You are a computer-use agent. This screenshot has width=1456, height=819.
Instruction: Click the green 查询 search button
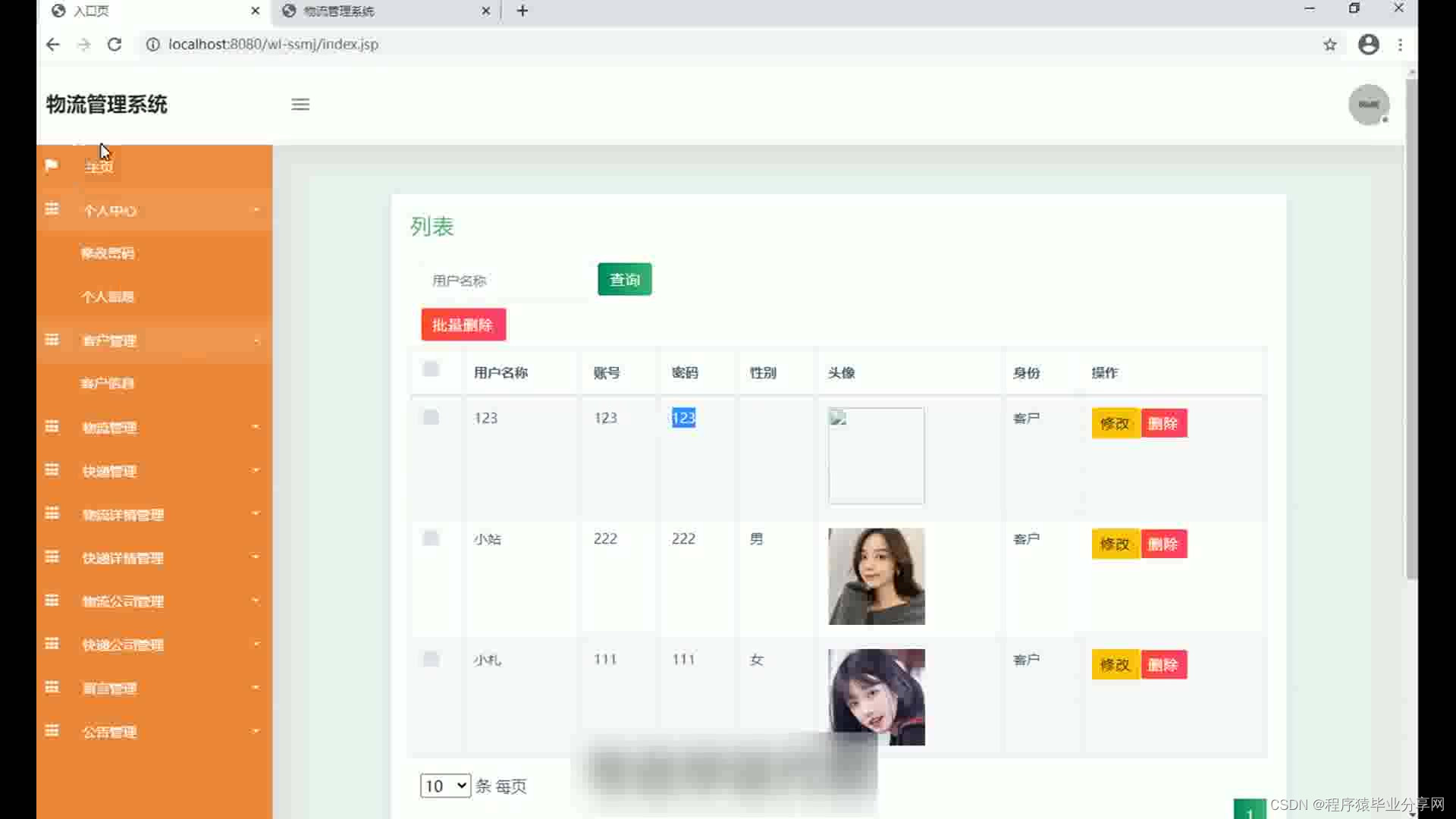point(624,280)
